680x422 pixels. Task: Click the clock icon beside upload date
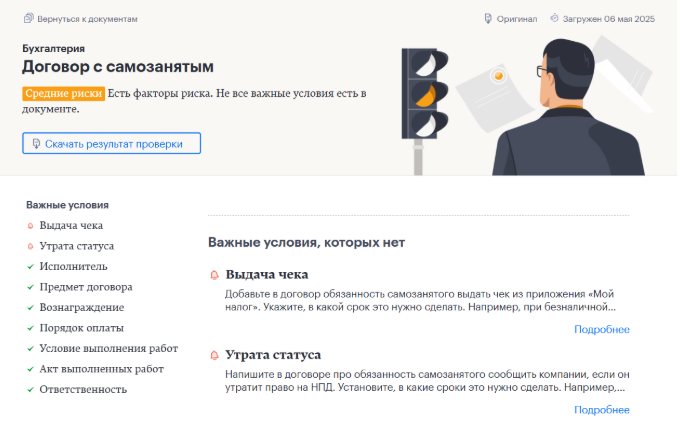click(x=554, y=19)
